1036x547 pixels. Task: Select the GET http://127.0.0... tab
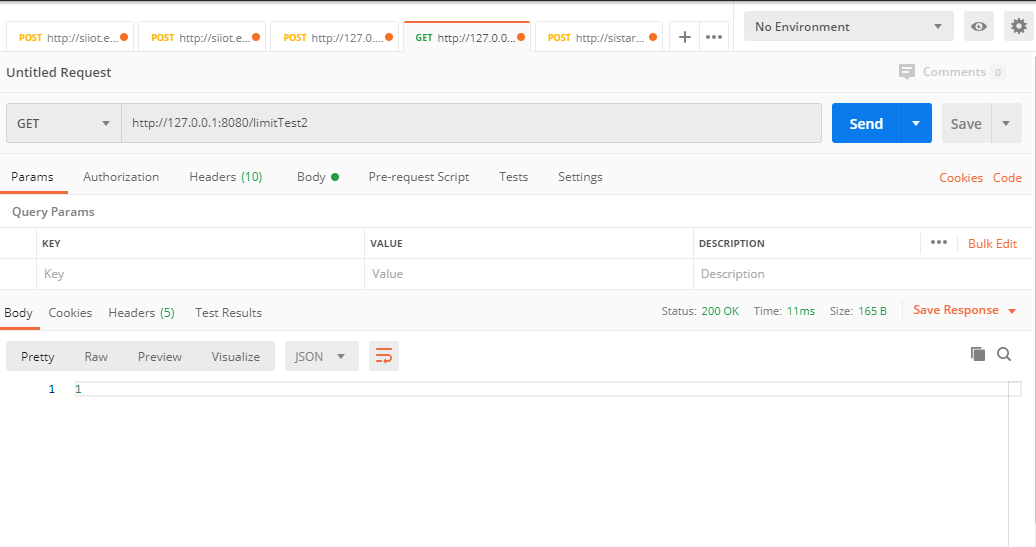(466, 38)
